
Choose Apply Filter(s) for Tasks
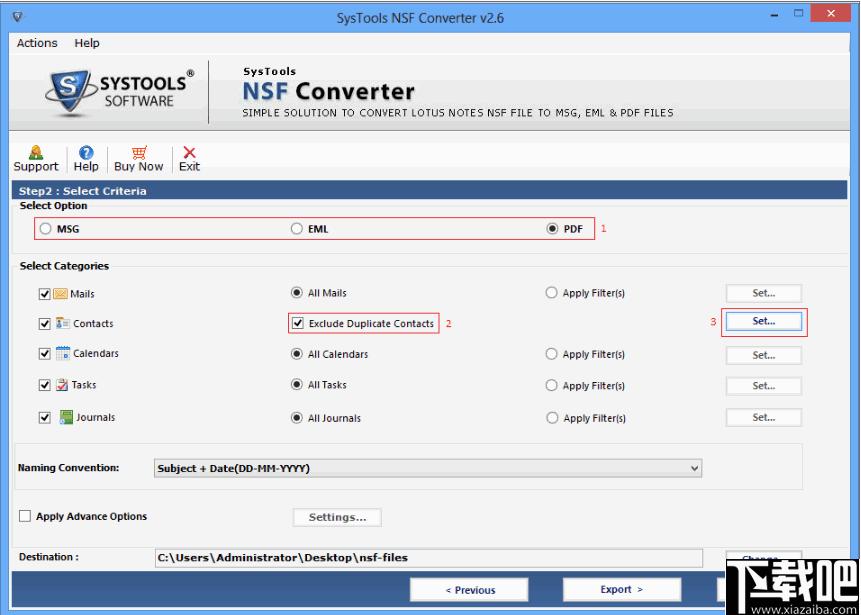pyautogui.click(x=551, y=385)
